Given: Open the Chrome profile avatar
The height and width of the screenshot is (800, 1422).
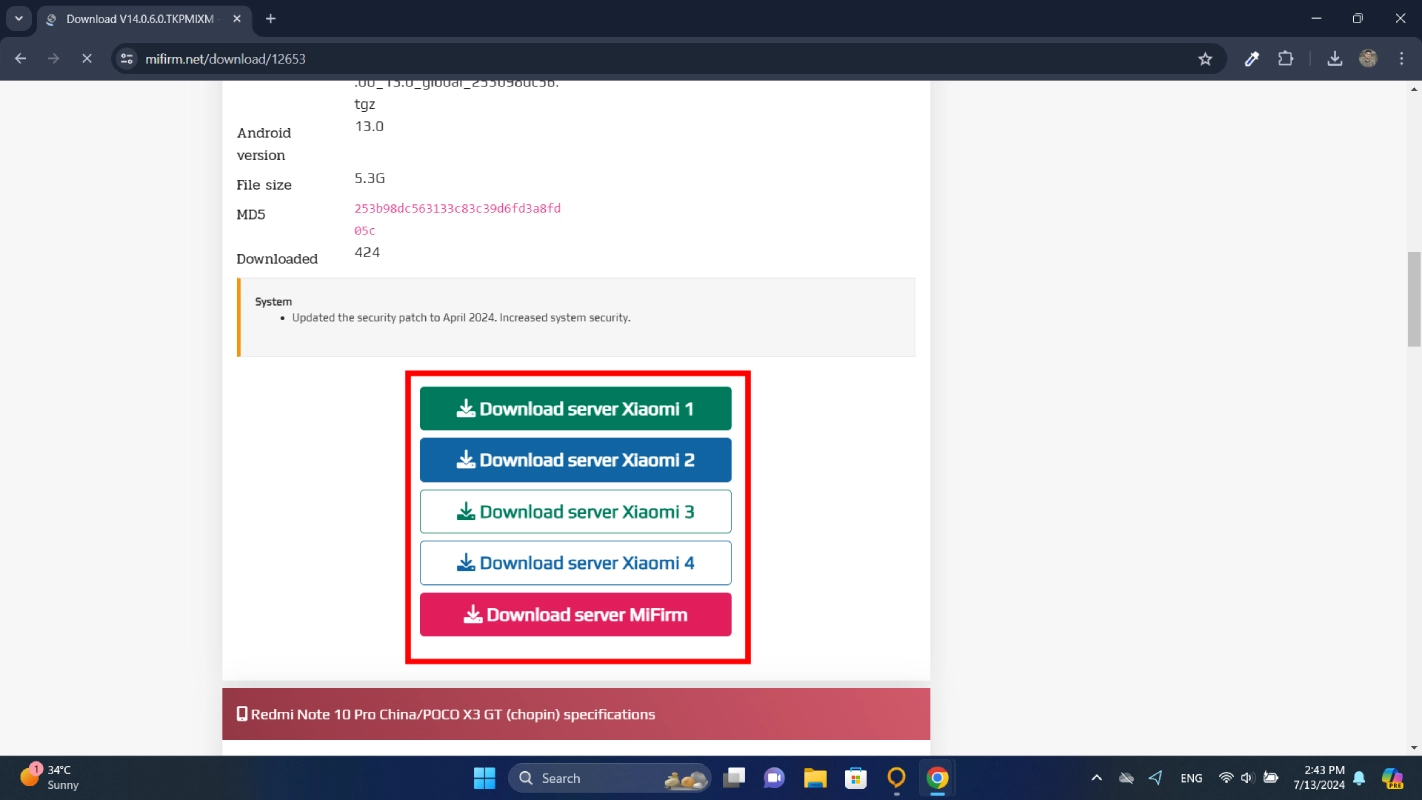Looking at the screenshot, I should (x=1368, y=59).
